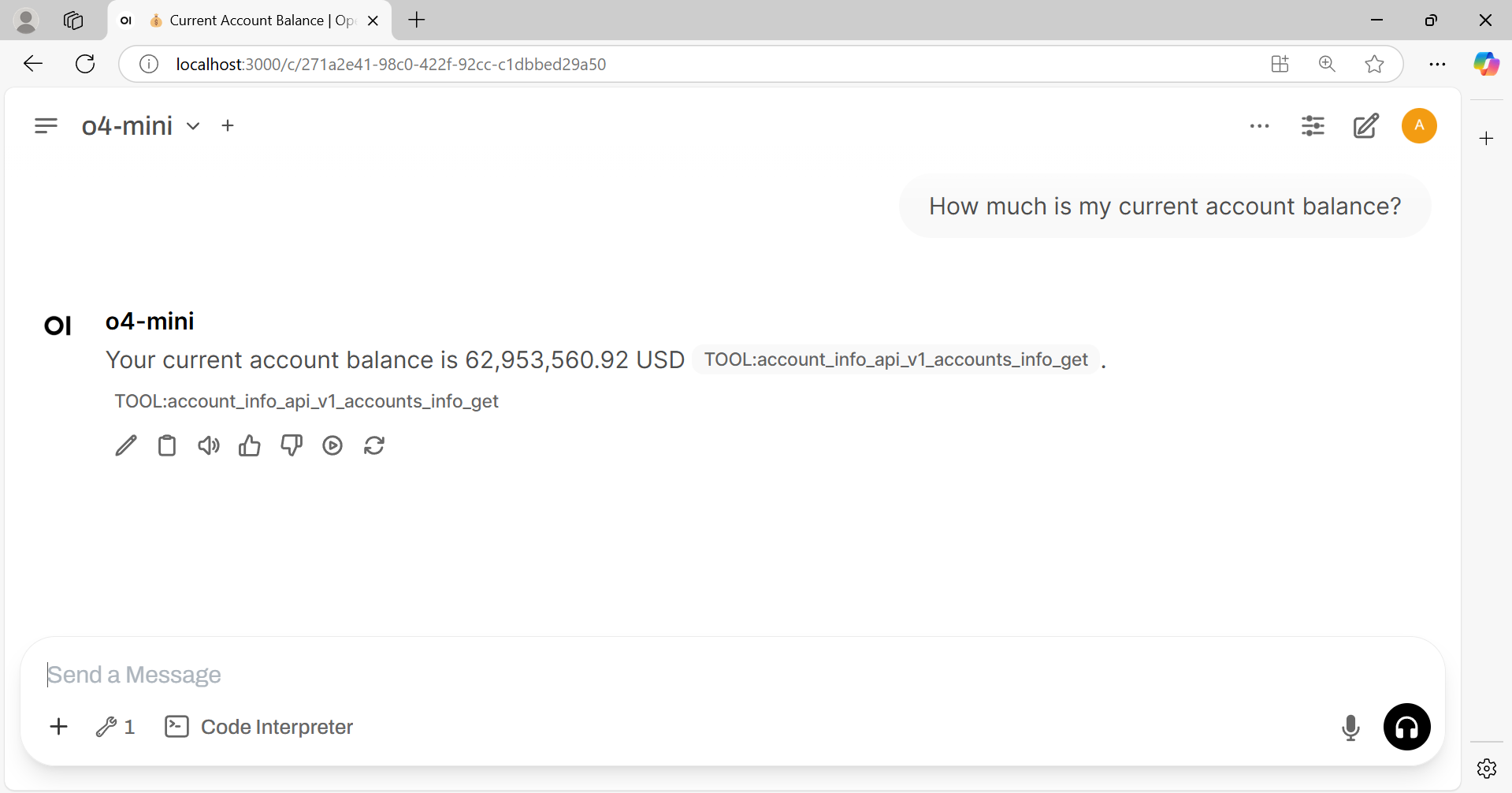Give the response a thumbs down

292,446
